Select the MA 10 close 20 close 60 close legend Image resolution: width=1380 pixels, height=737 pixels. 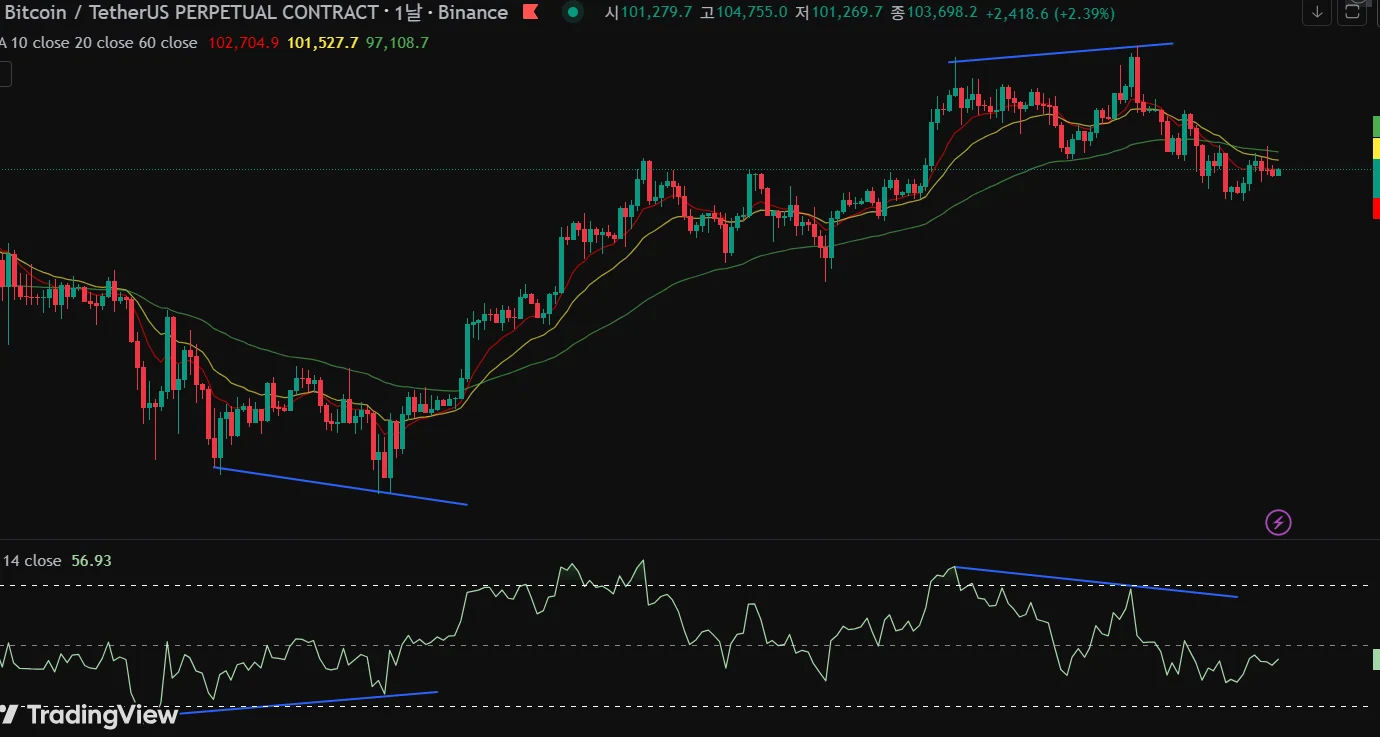[x=99, y=43]
